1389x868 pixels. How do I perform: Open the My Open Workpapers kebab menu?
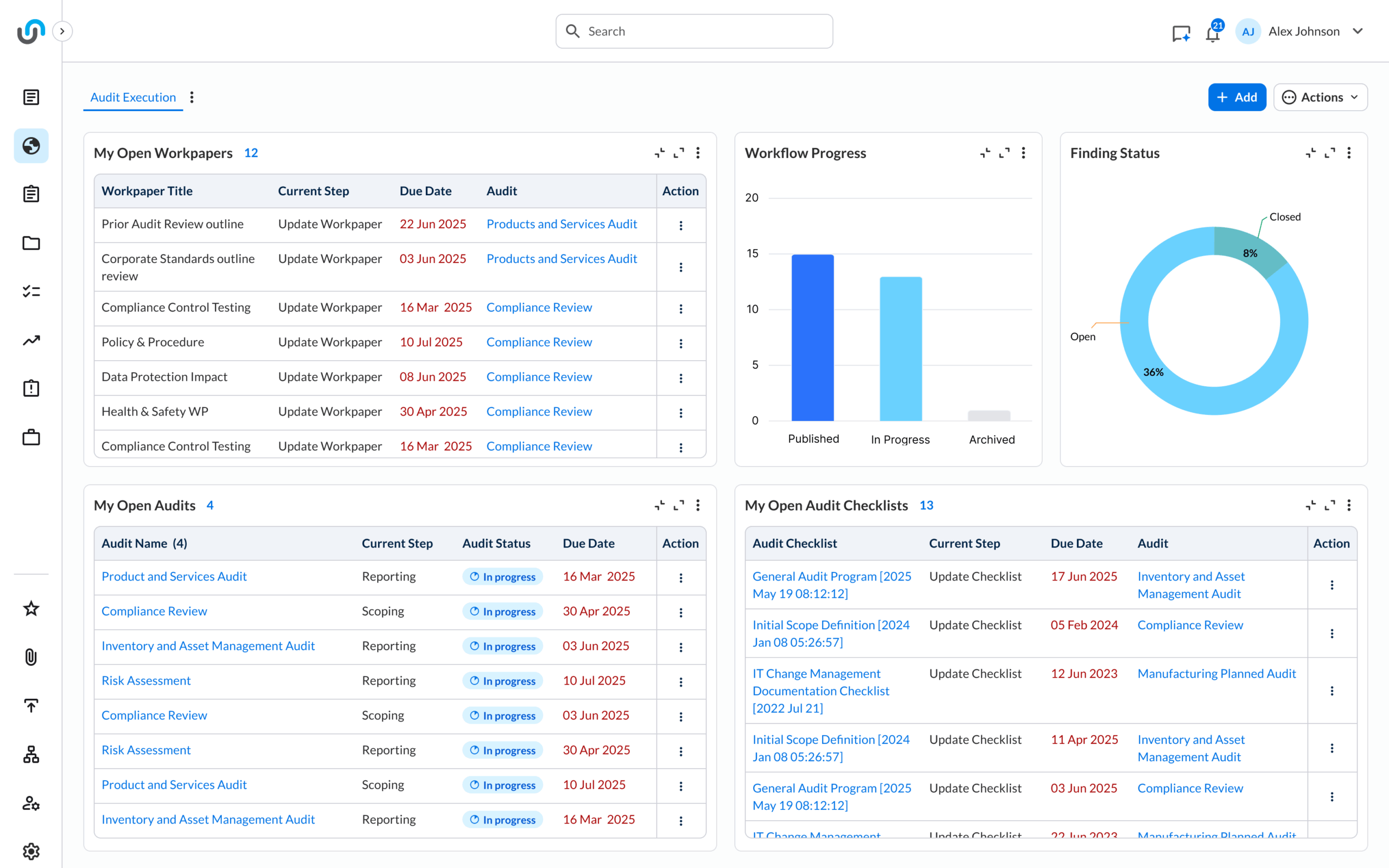point(698,152)
